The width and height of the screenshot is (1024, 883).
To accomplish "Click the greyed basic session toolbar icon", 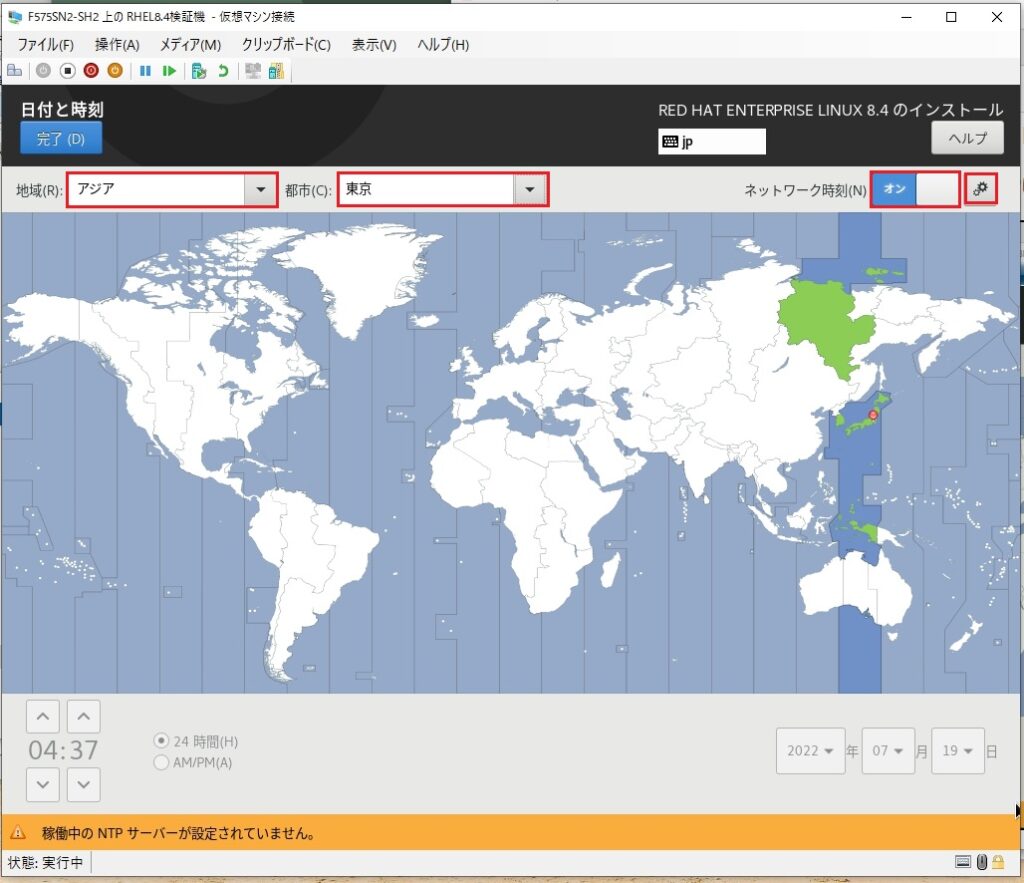I will [252, 71].
